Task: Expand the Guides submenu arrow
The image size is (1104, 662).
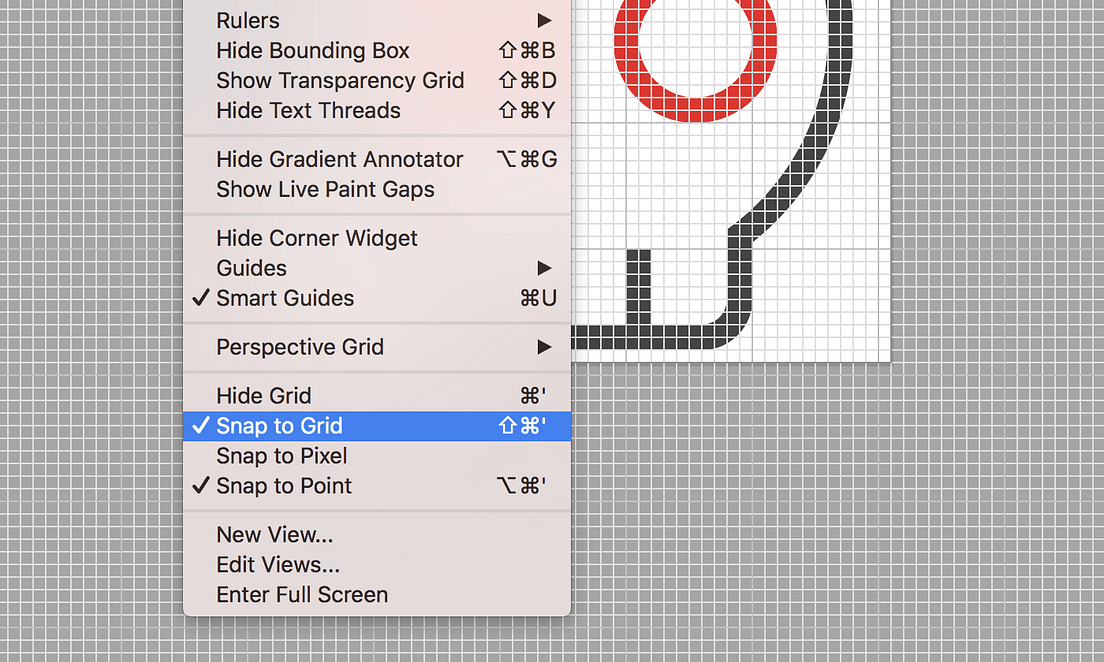Action: click(x=544, y=268)
